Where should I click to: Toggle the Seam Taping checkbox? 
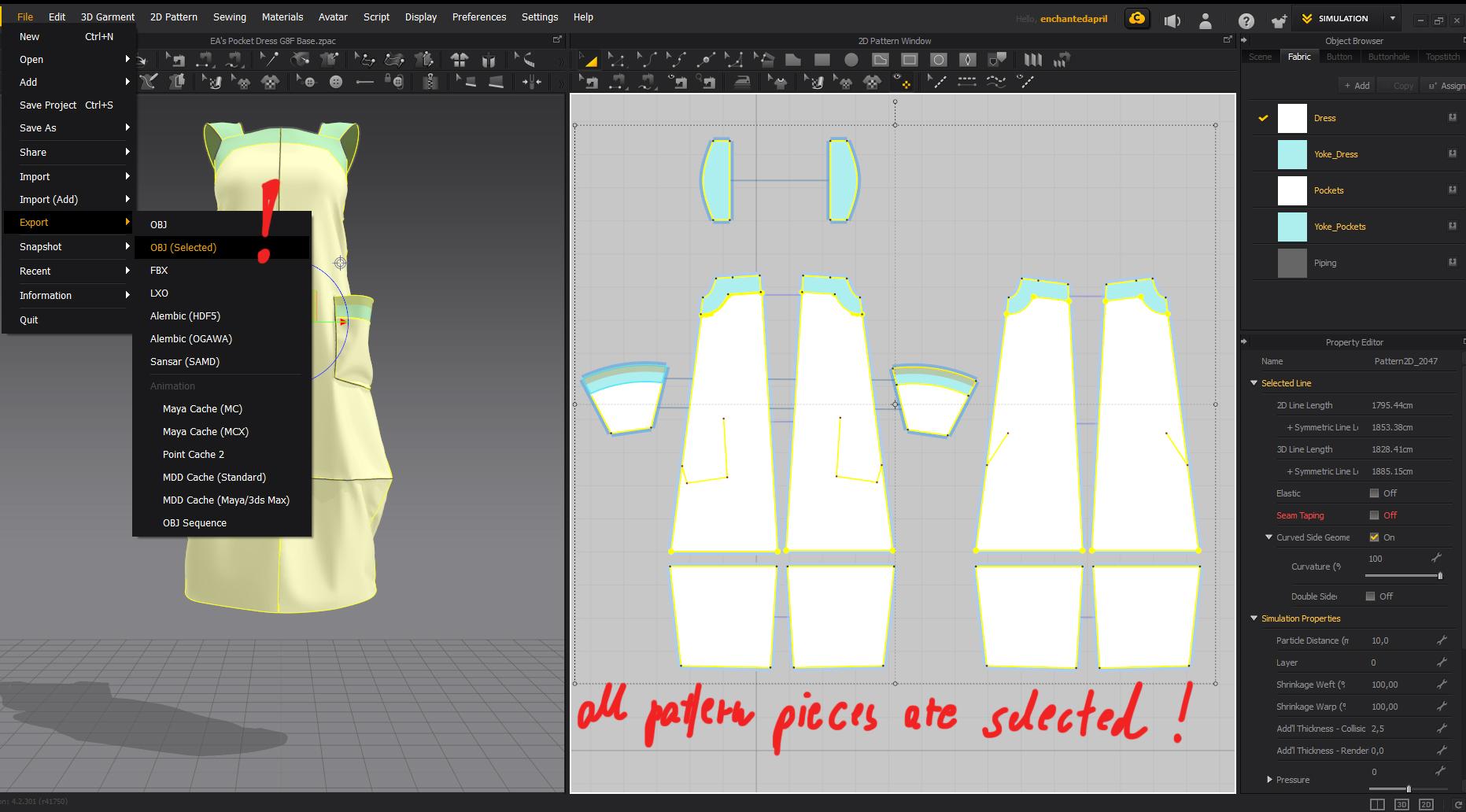click(1374, 515)
